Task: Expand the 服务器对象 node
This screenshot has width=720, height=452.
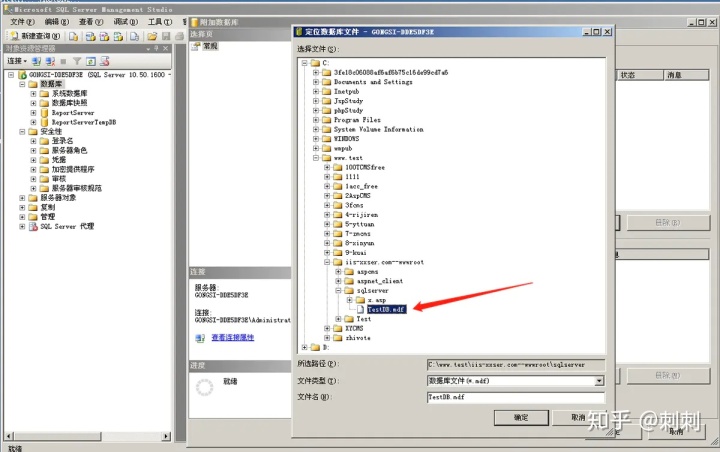Action: (x=22, y=198)
